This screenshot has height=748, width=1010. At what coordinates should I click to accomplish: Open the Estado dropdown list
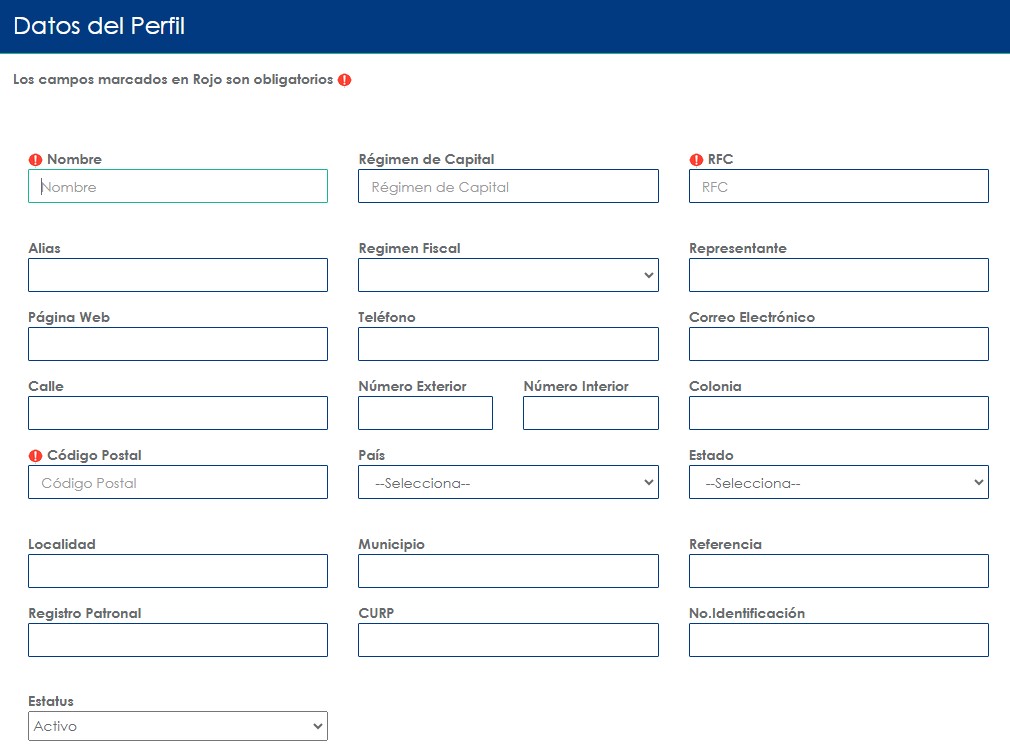click(x=838, y=482)
